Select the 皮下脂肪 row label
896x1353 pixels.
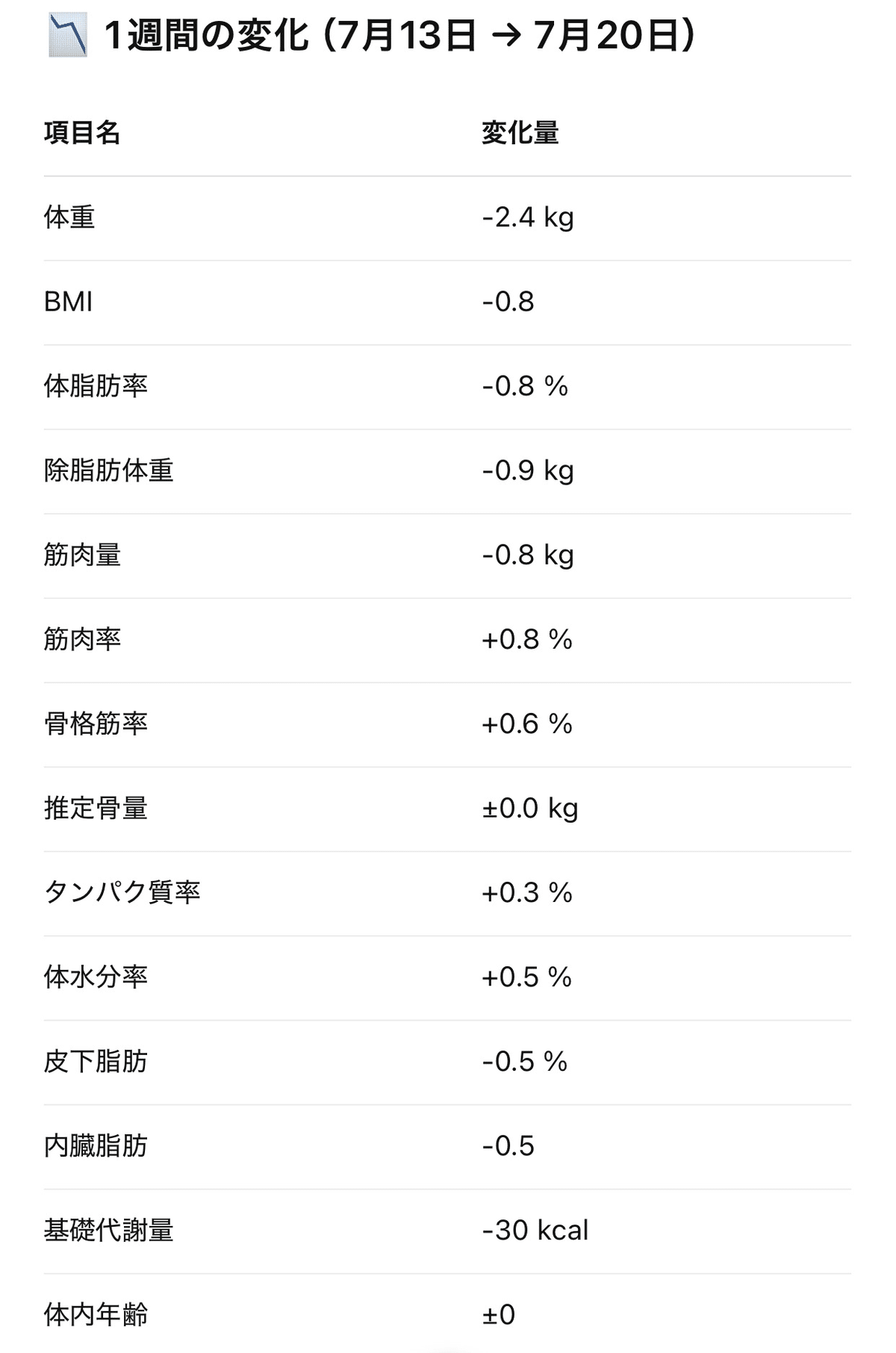(96, 1061)
